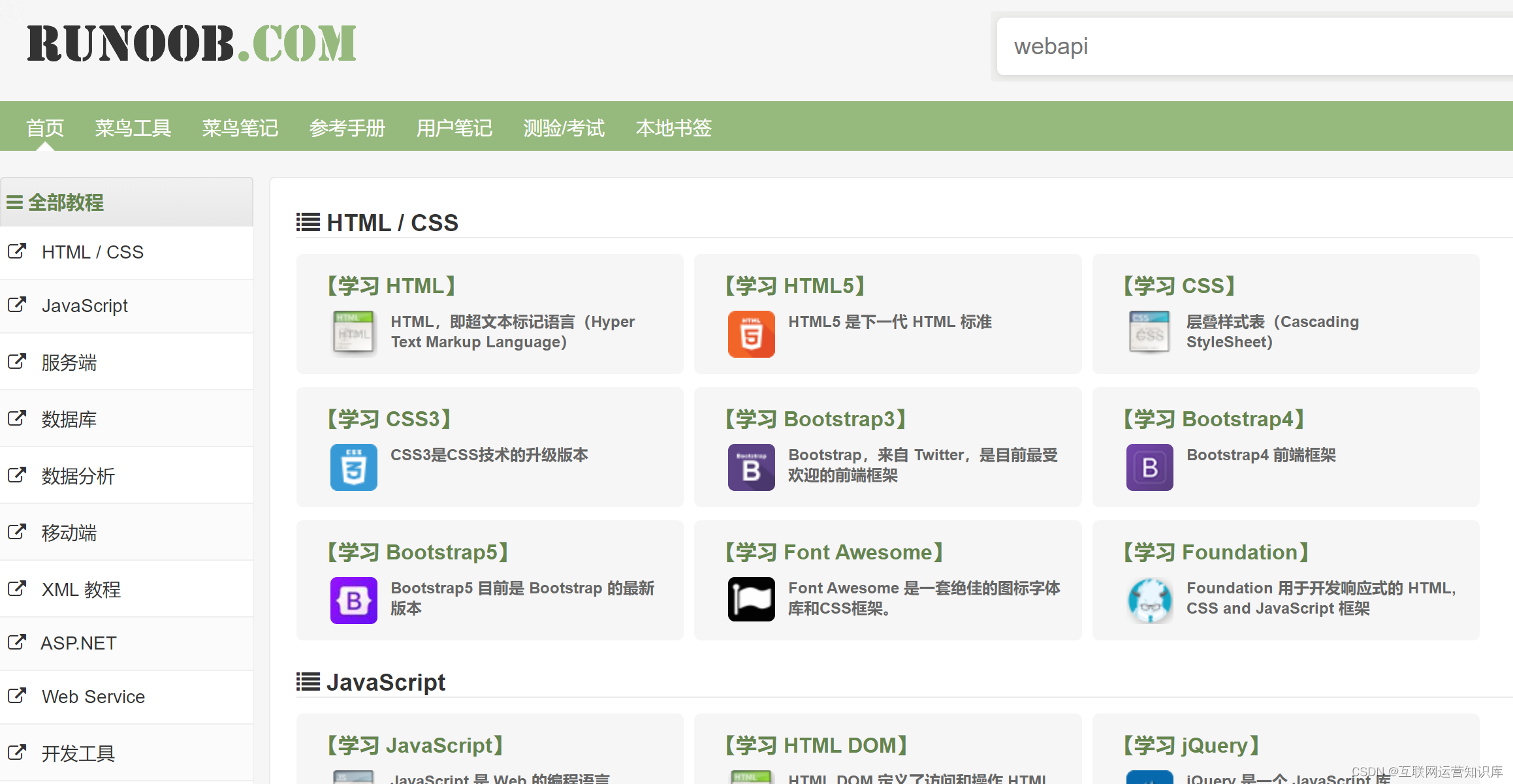
Task: Open XML 教程 from the sidebar
Action: coord(81,589)
